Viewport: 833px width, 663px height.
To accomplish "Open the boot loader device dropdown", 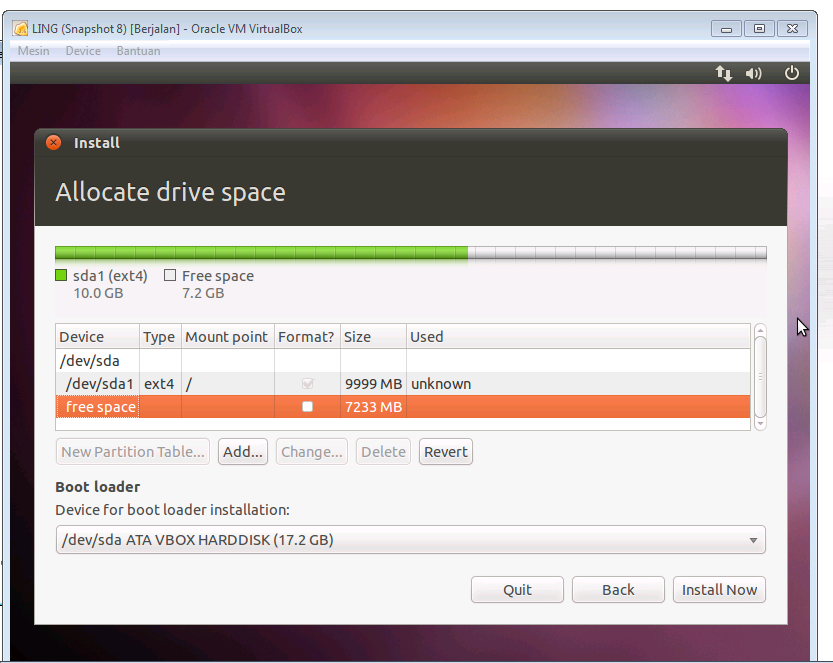I will [410, 540].
